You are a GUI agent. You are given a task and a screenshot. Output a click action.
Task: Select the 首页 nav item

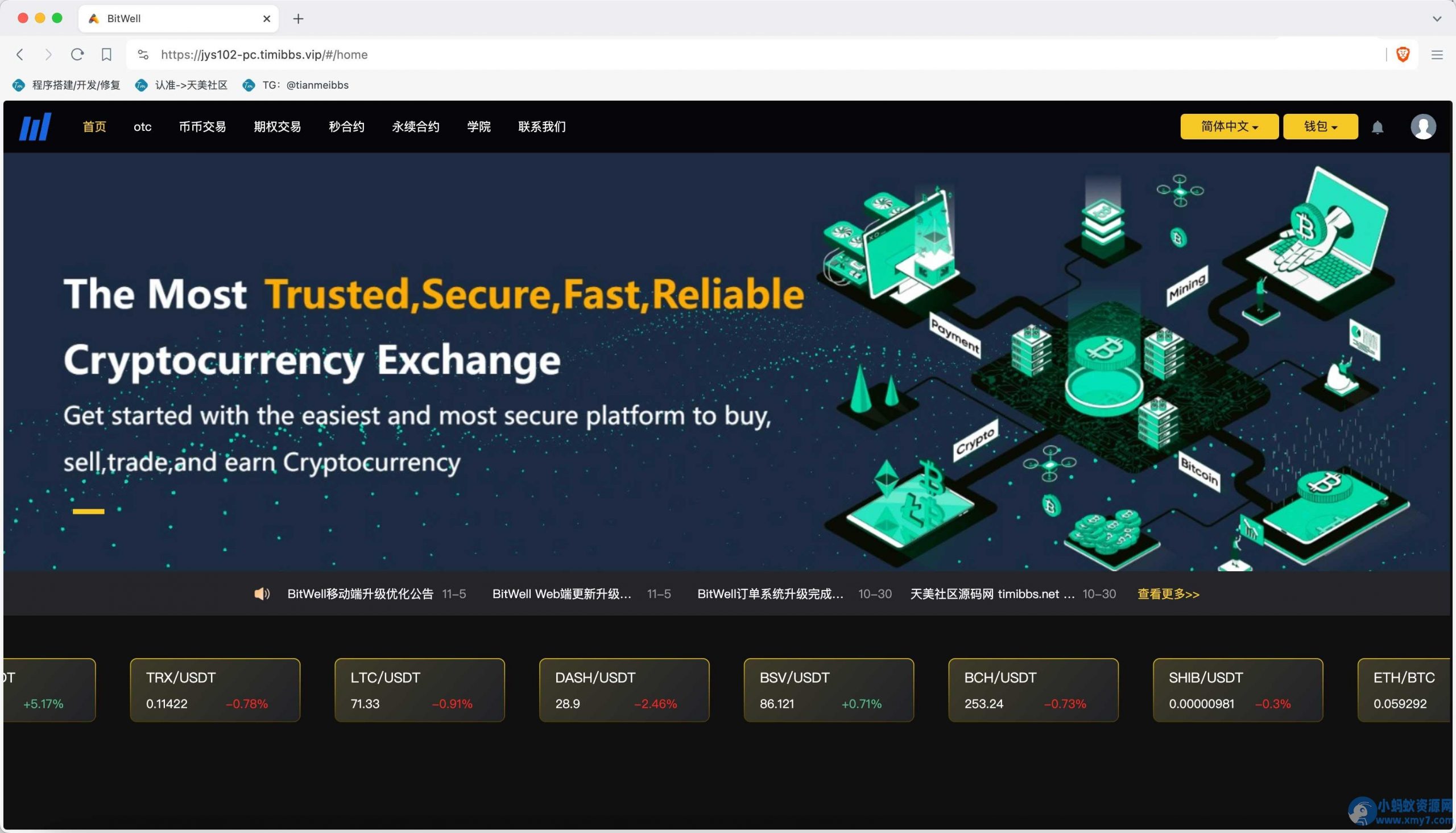coord(94,126)
